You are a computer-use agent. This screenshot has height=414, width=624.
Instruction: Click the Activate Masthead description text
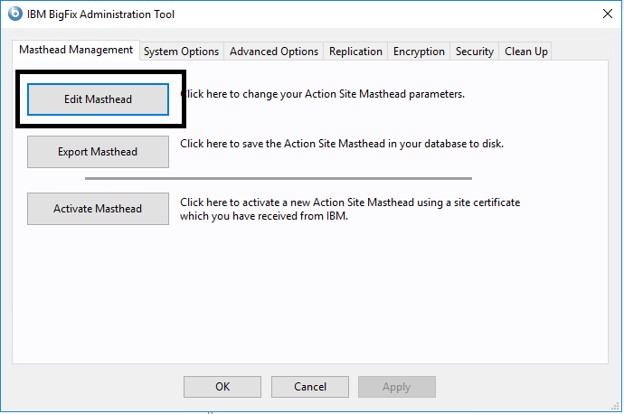pyautogui.click(x=350, y=209)
